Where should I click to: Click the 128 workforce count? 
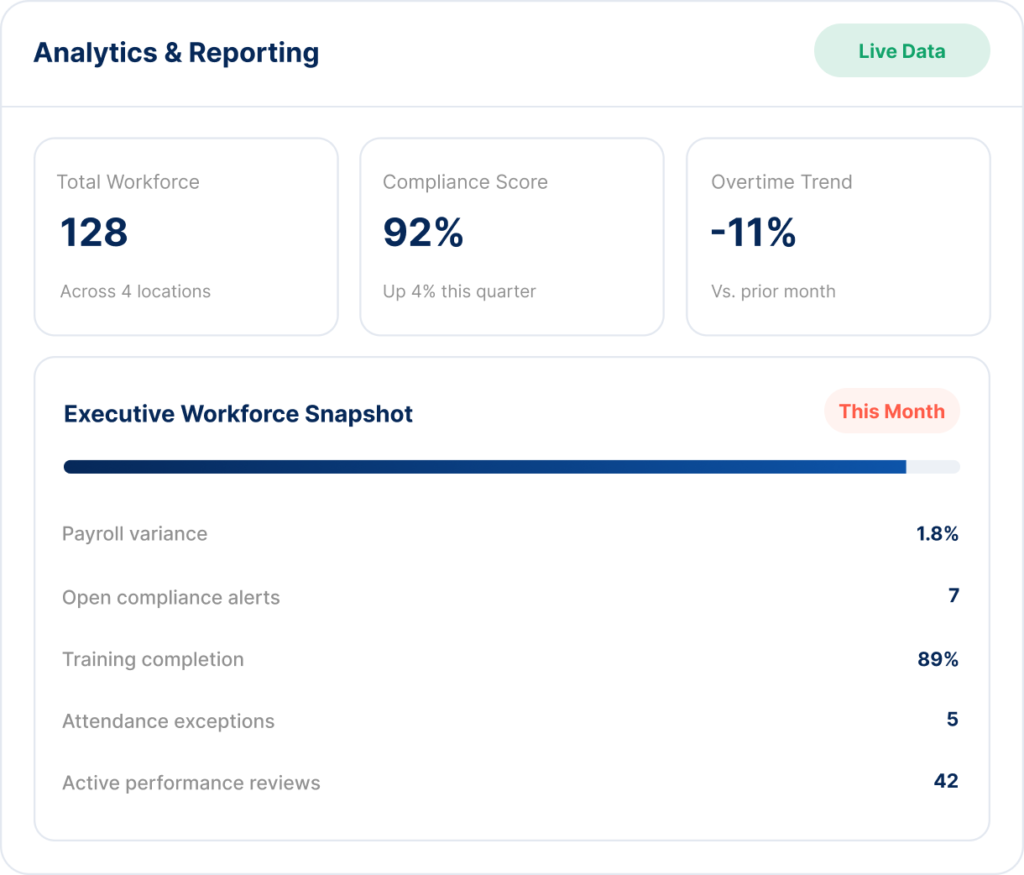point(94,232)
